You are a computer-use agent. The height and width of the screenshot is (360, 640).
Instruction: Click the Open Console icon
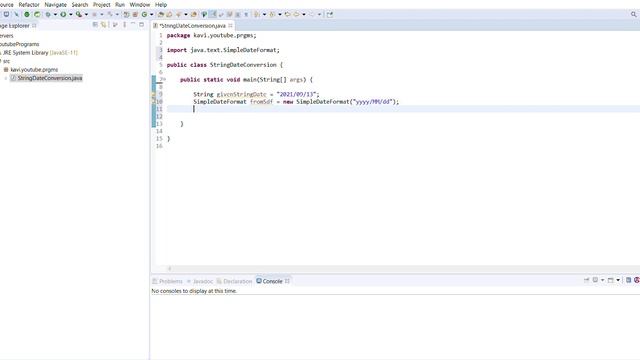pyautogui.click(x=611, y=280)
